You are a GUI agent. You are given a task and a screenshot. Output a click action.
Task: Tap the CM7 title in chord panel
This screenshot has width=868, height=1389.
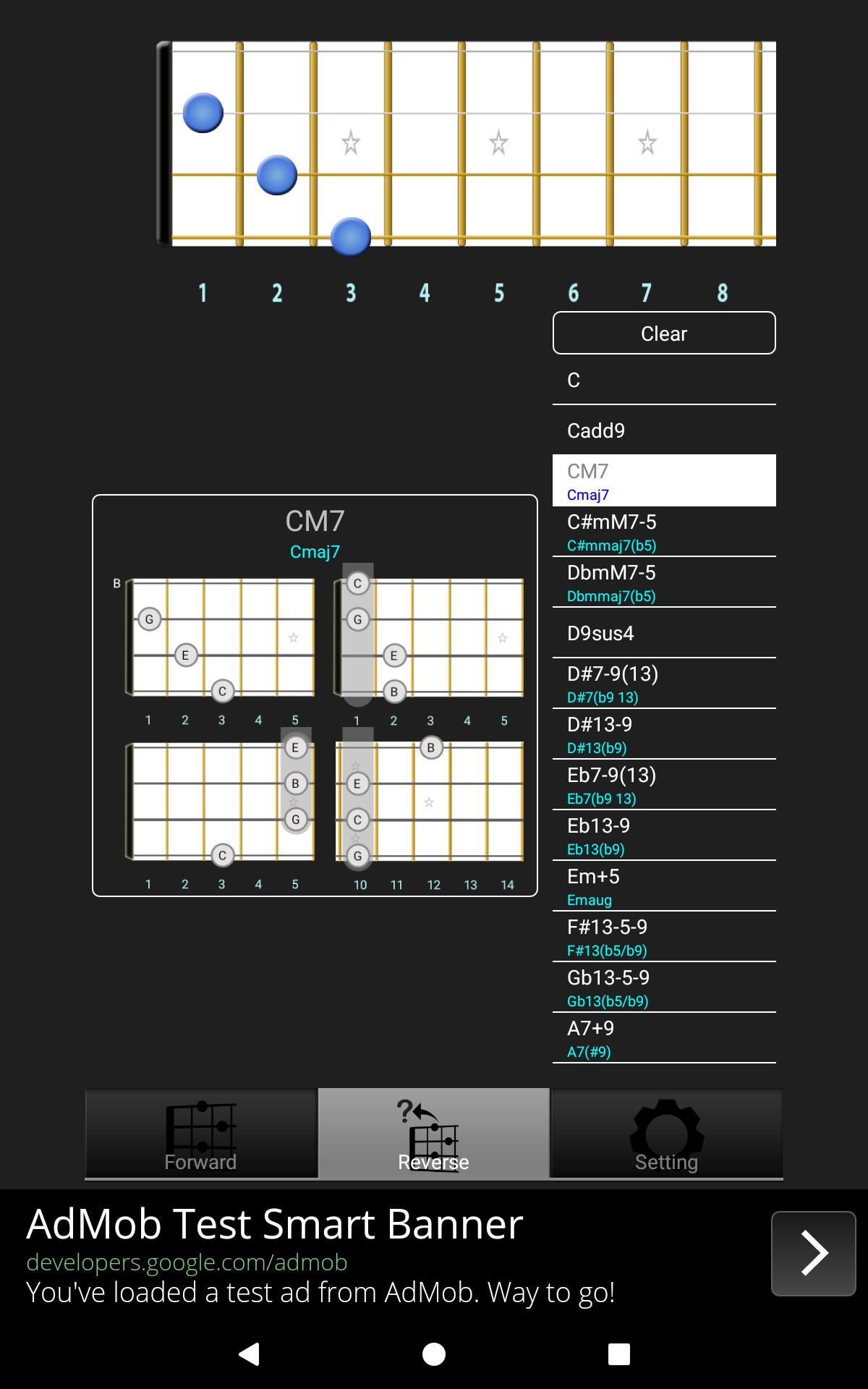(315, 521)
